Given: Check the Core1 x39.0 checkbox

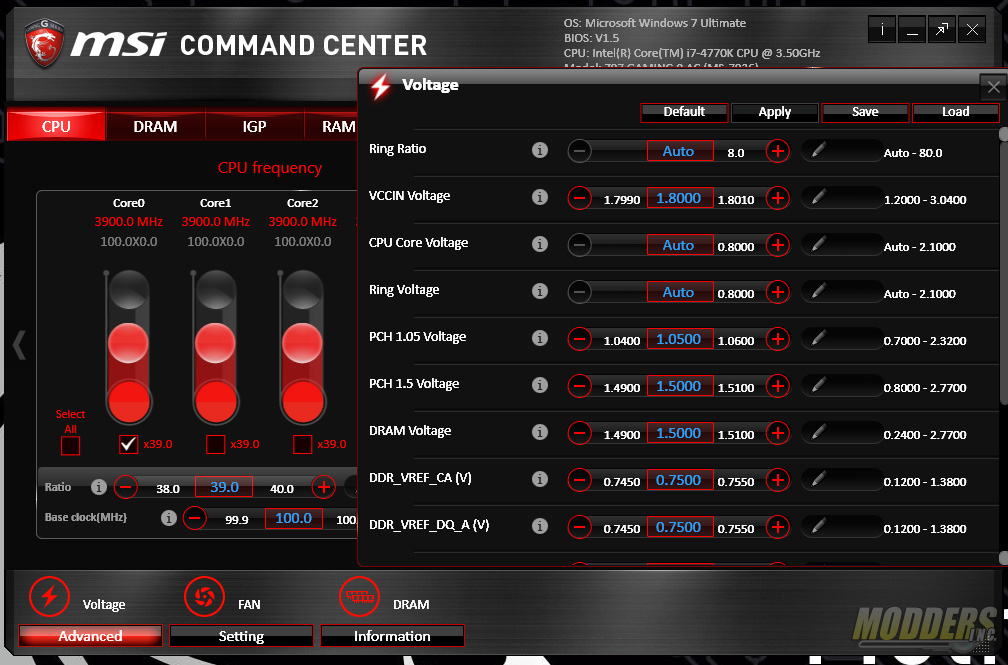Looking at the screenshot, I should click(x=215, y=444).
